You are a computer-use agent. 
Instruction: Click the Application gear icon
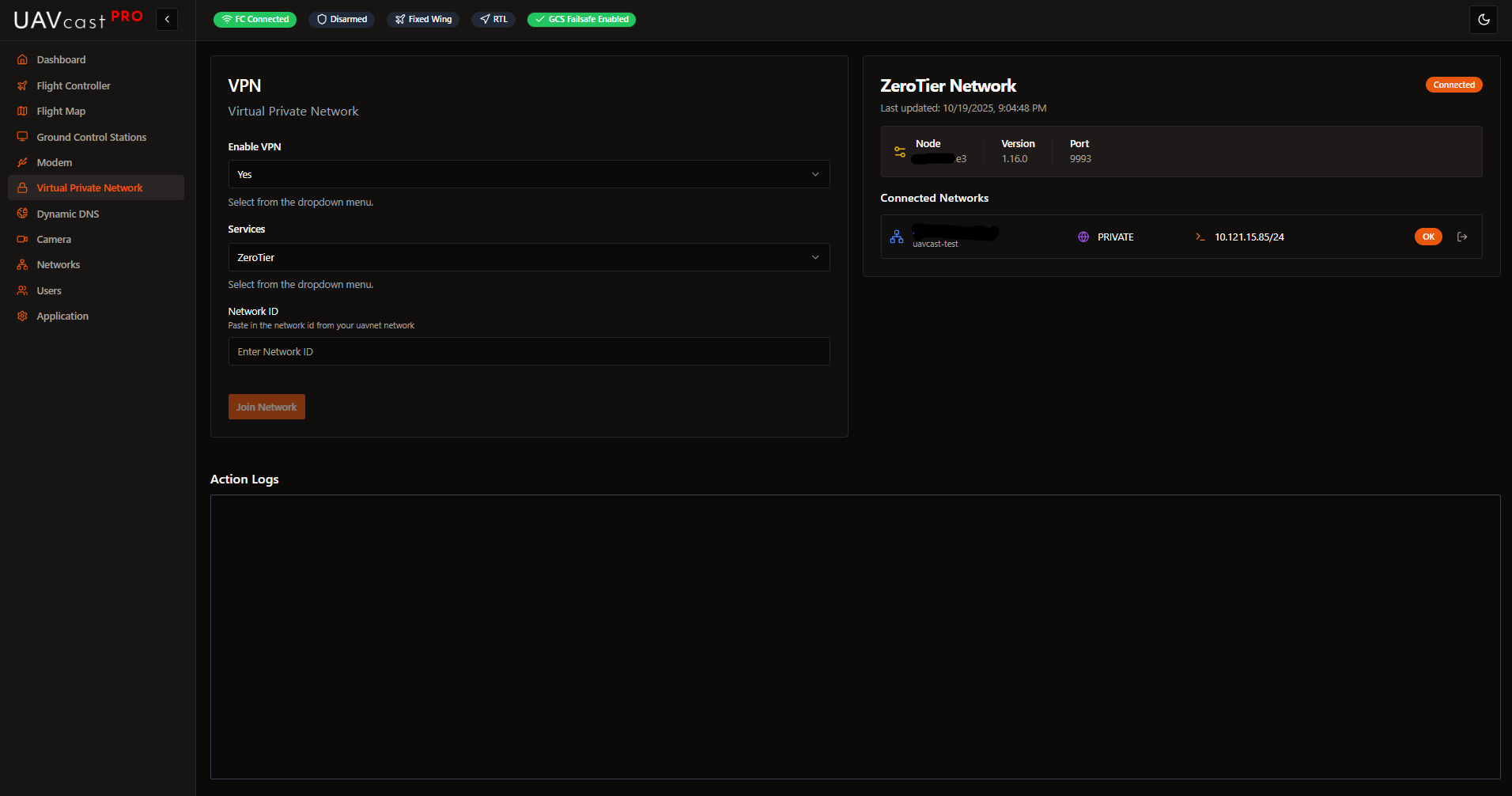[22, 316]
